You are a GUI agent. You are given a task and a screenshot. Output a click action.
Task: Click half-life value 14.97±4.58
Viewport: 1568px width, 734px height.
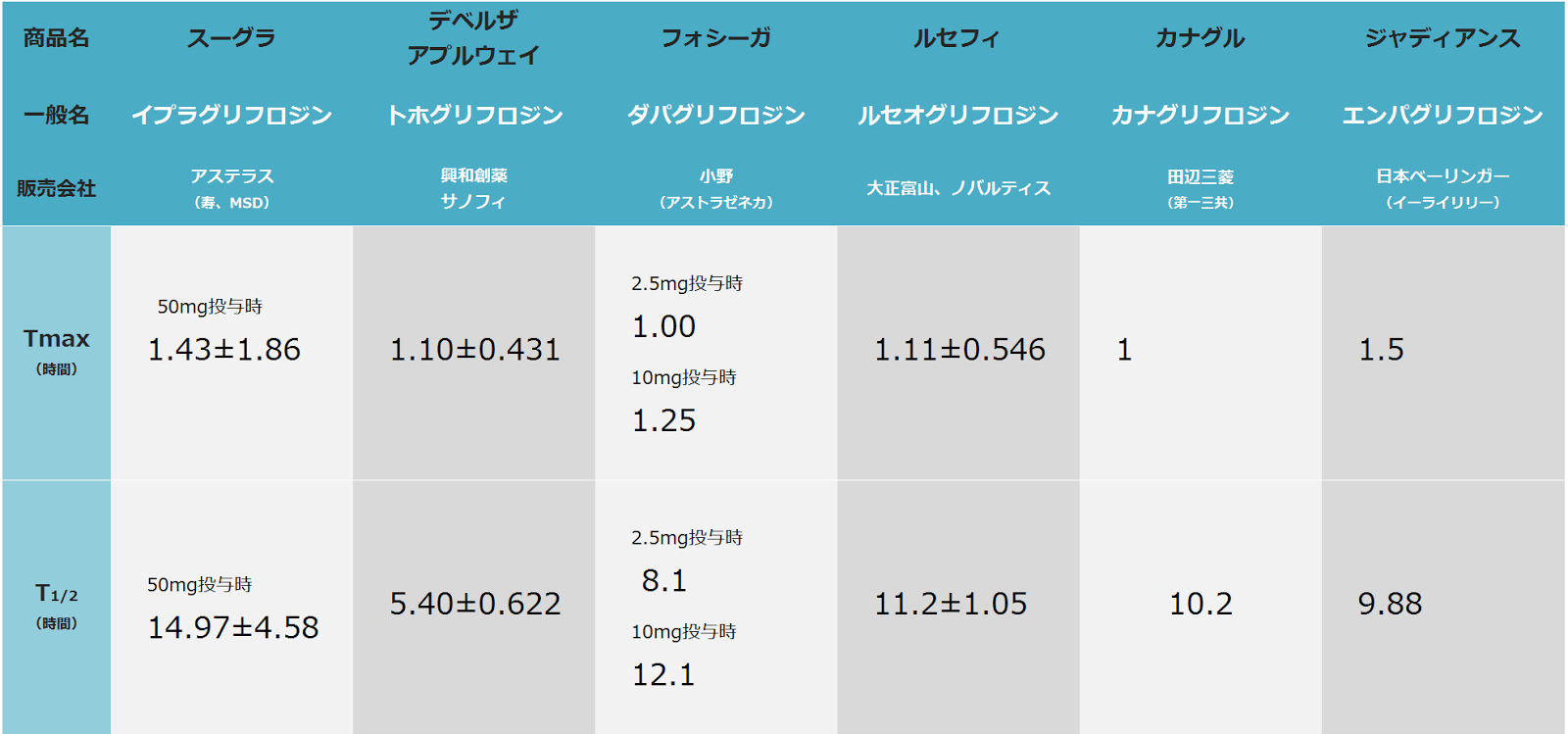pyautogui.click(x=233, y=628)
